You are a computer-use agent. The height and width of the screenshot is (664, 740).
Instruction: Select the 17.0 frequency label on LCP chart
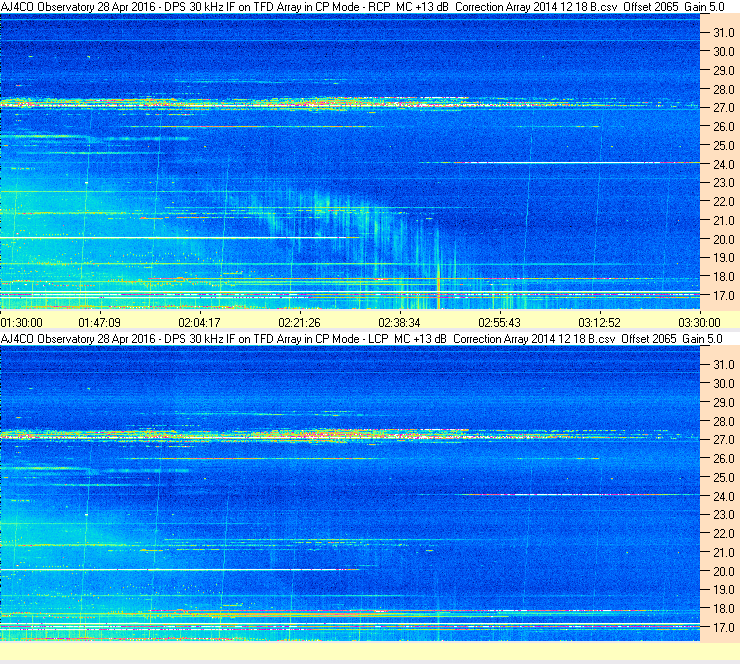(723, 627)
